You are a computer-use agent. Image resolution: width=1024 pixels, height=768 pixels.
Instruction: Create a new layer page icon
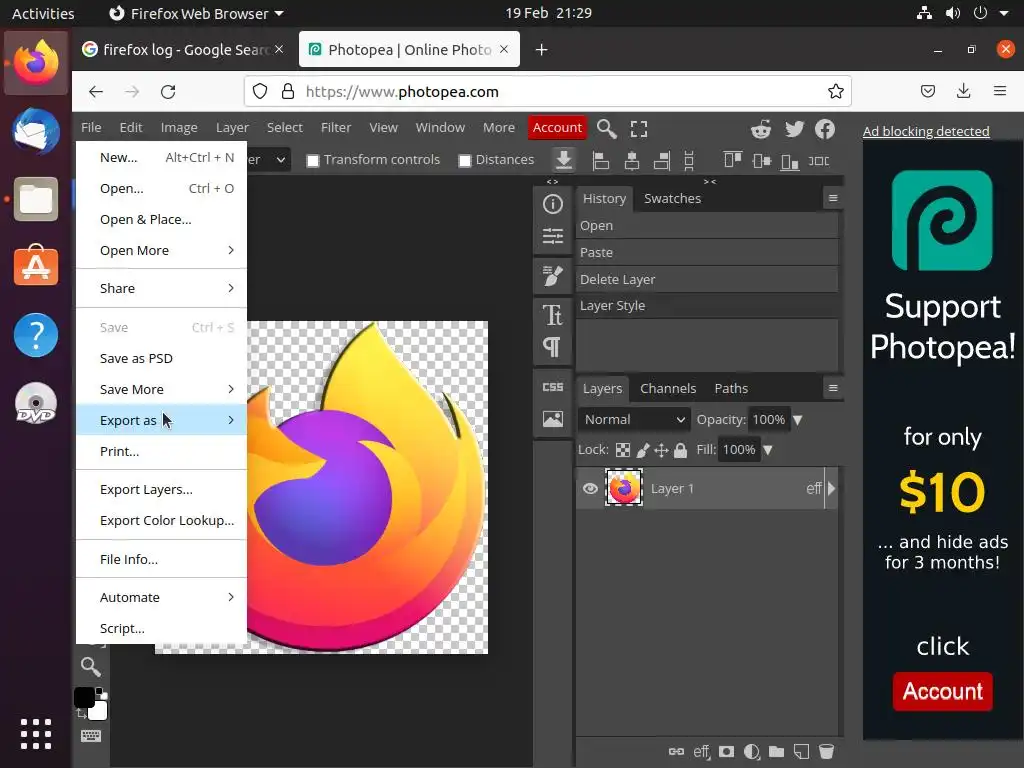(801, 752)
